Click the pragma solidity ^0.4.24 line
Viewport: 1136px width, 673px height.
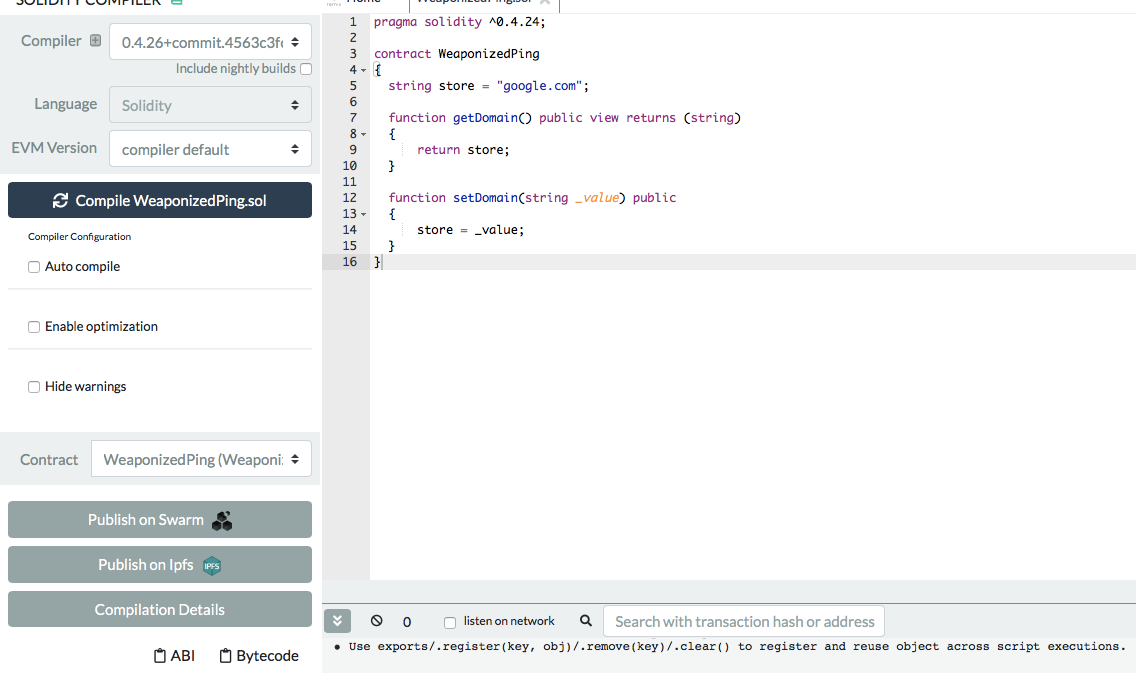tap(459, 22)
